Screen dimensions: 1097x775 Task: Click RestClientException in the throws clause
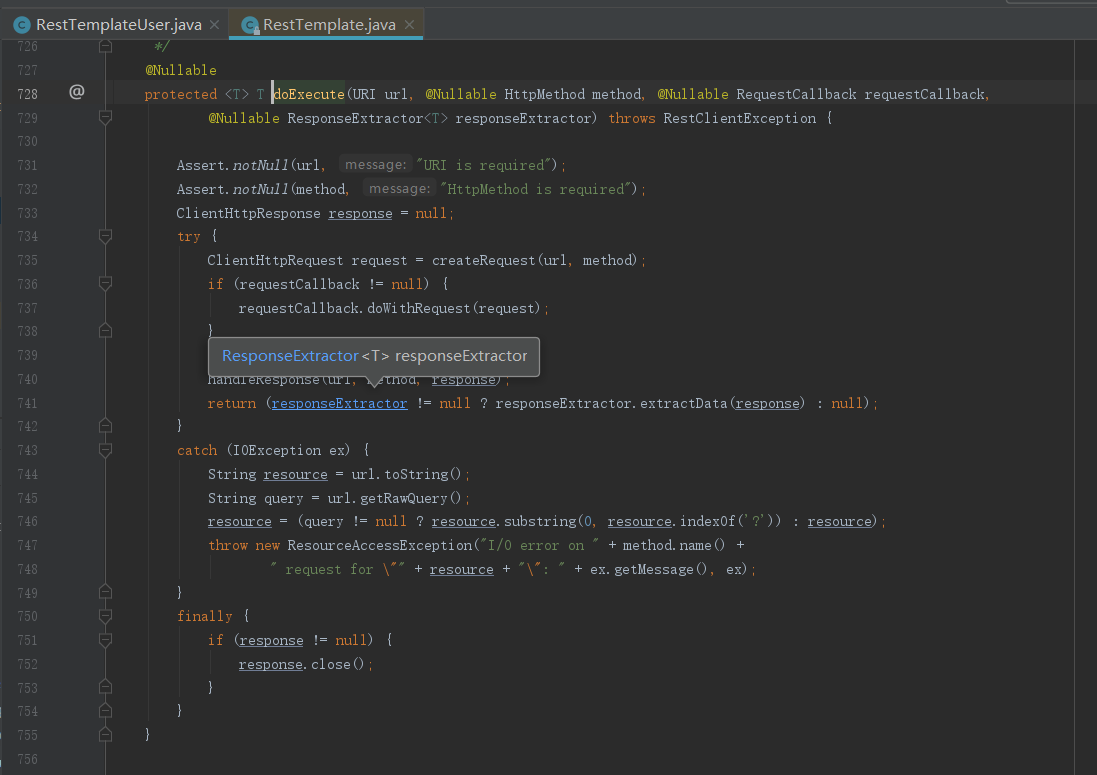tap(739, 118)
